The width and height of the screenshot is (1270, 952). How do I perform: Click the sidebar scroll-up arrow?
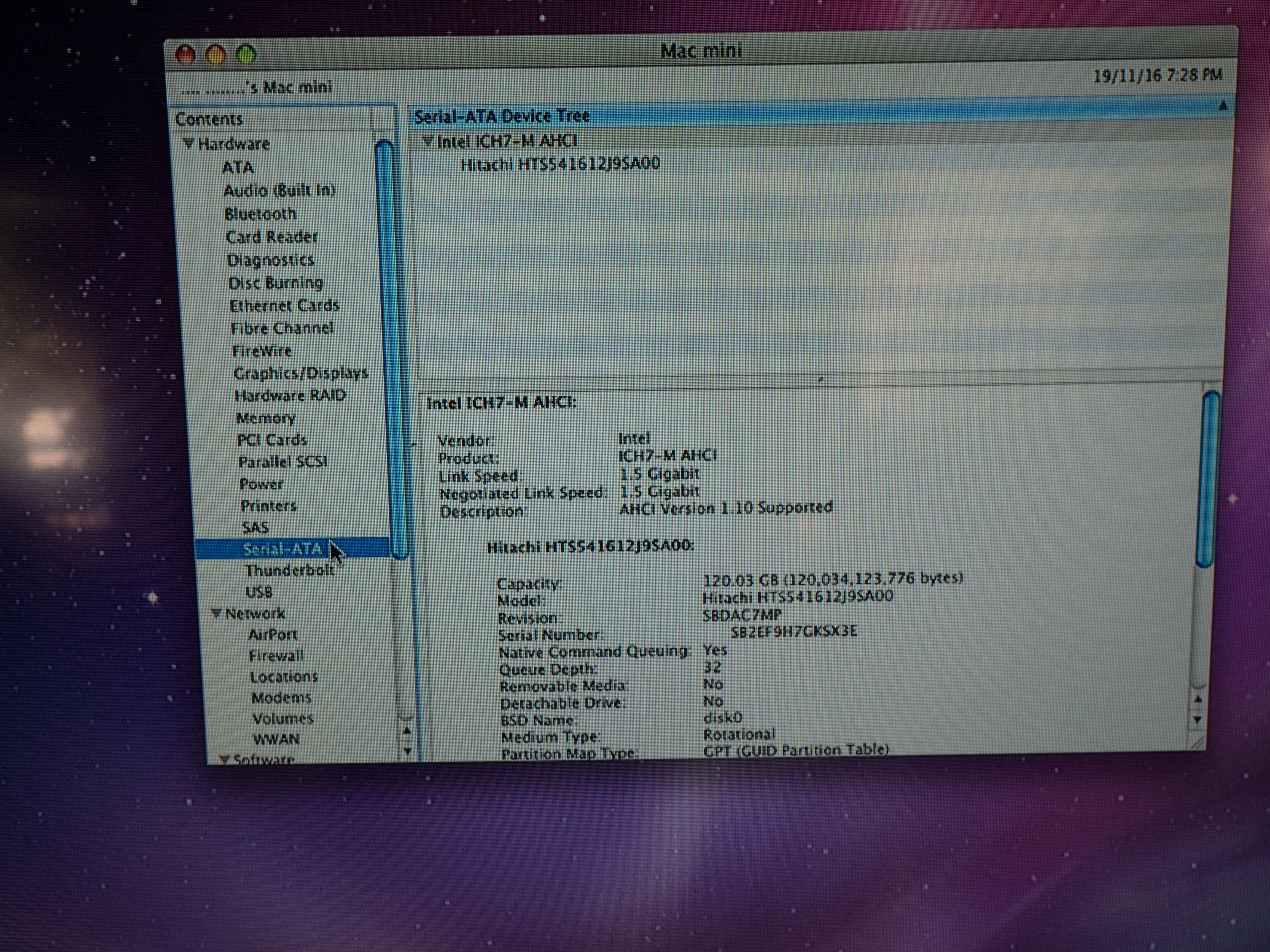407,731
